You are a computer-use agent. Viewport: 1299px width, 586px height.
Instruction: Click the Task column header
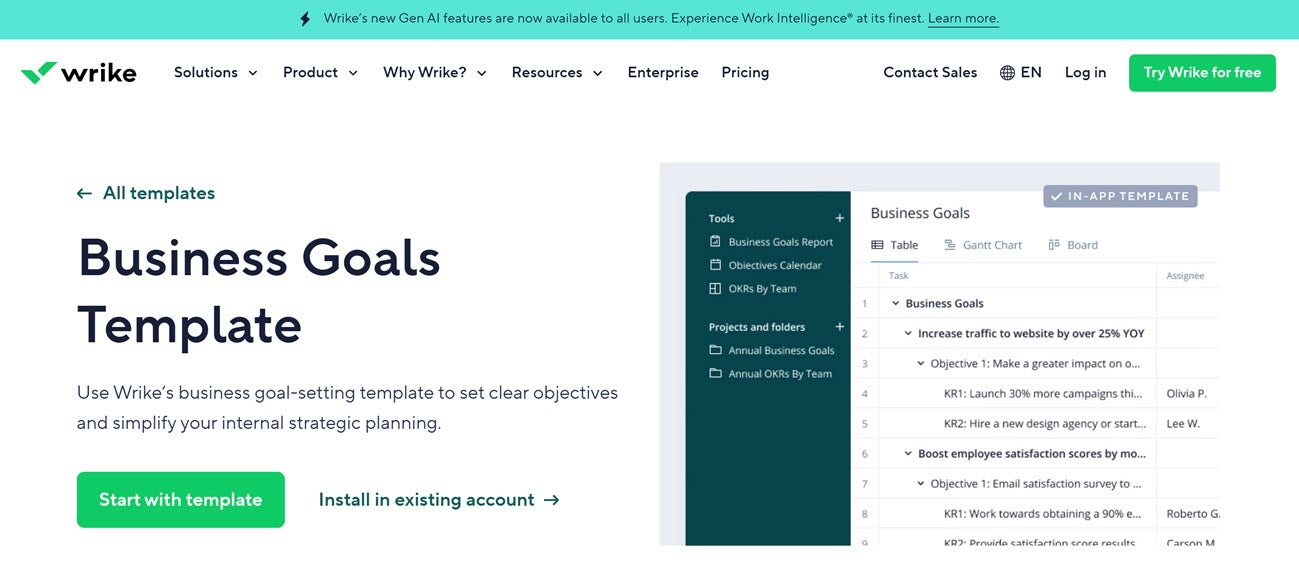pos(899,276)
